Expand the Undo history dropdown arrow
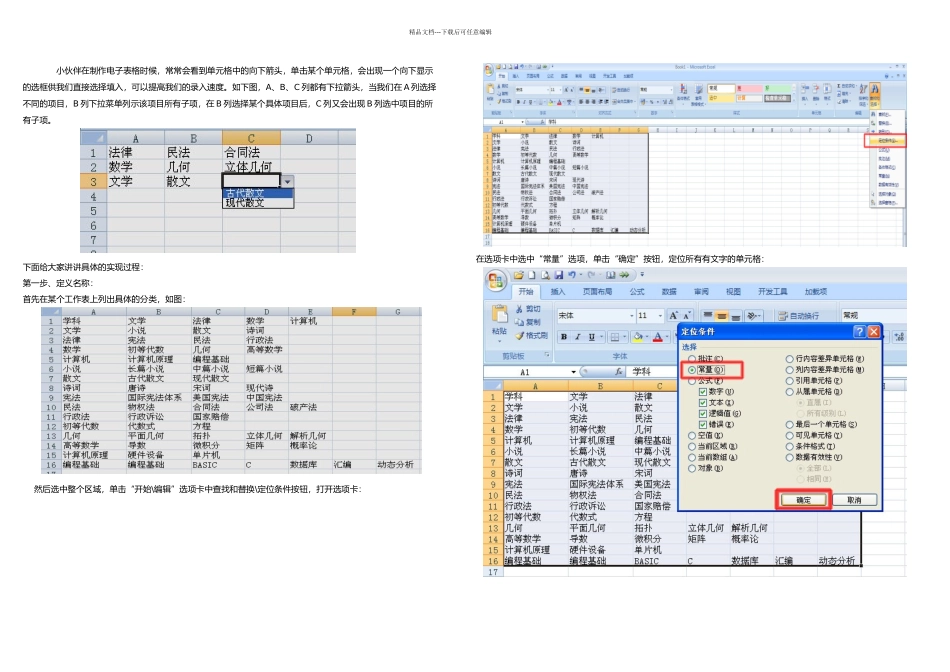Viewport: 950px width, 672px height. tap(581, 274)
